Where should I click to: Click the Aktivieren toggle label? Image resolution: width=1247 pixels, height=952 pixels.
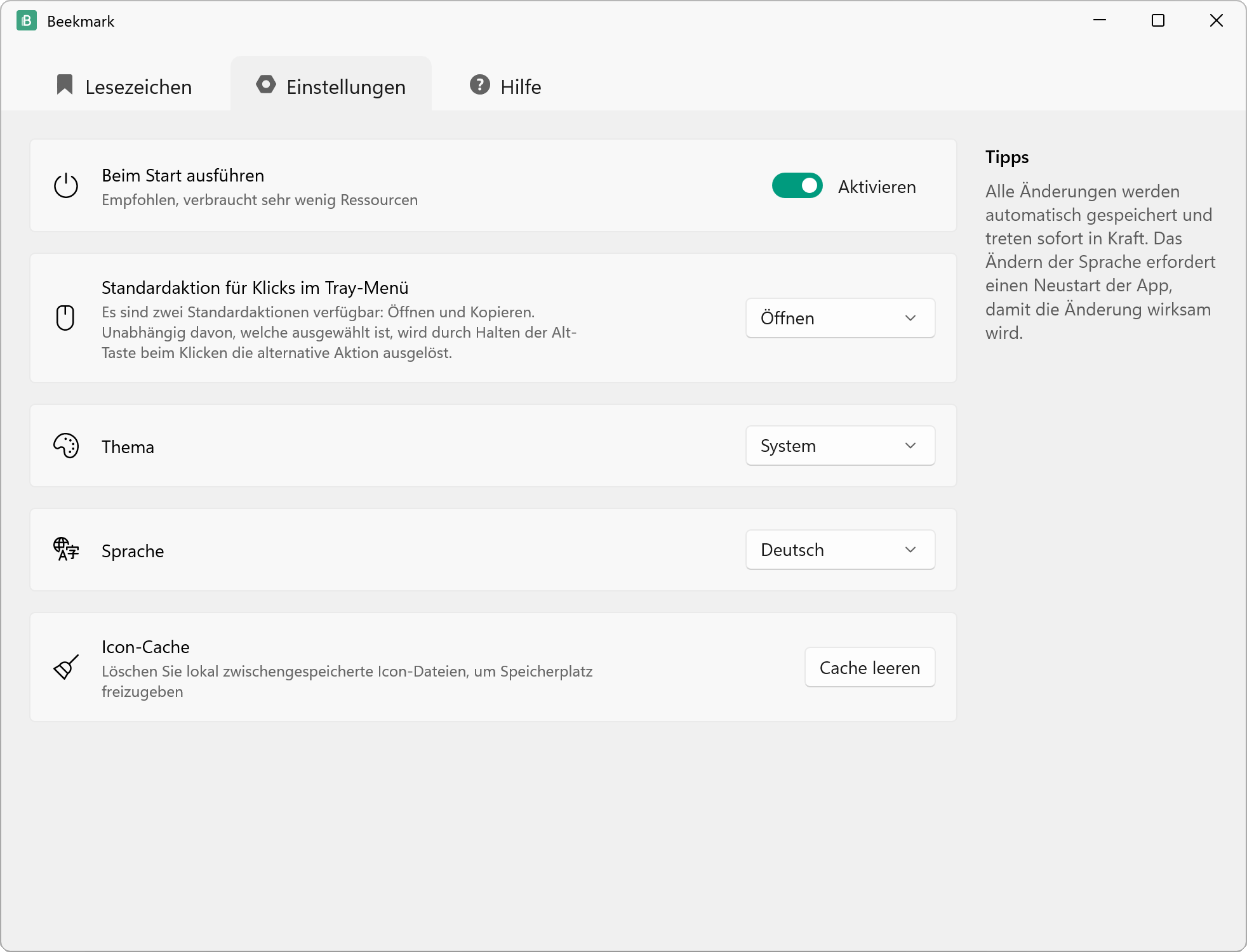877,187
